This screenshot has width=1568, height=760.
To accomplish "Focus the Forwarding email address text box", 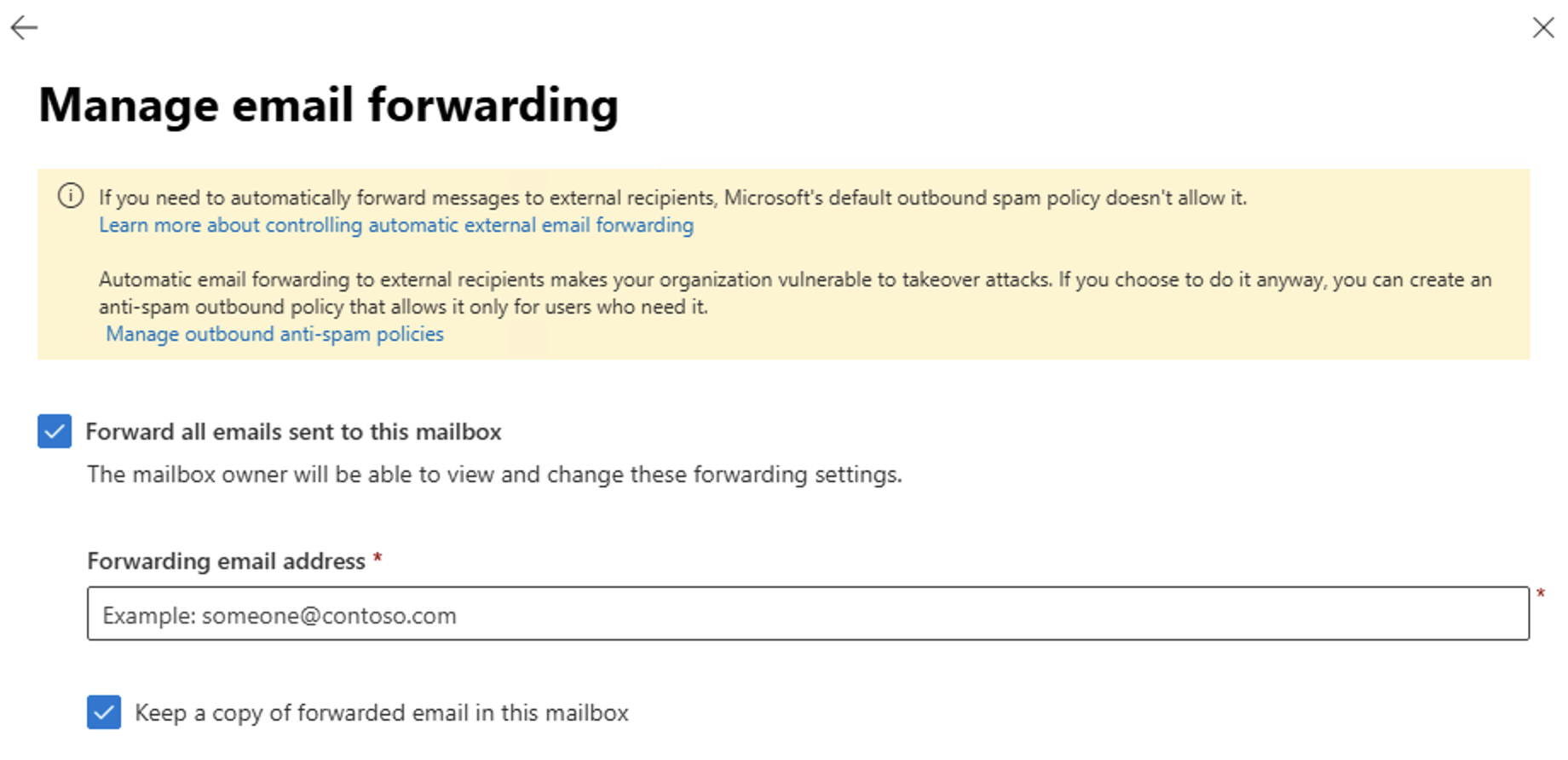I will pos(807,613).
